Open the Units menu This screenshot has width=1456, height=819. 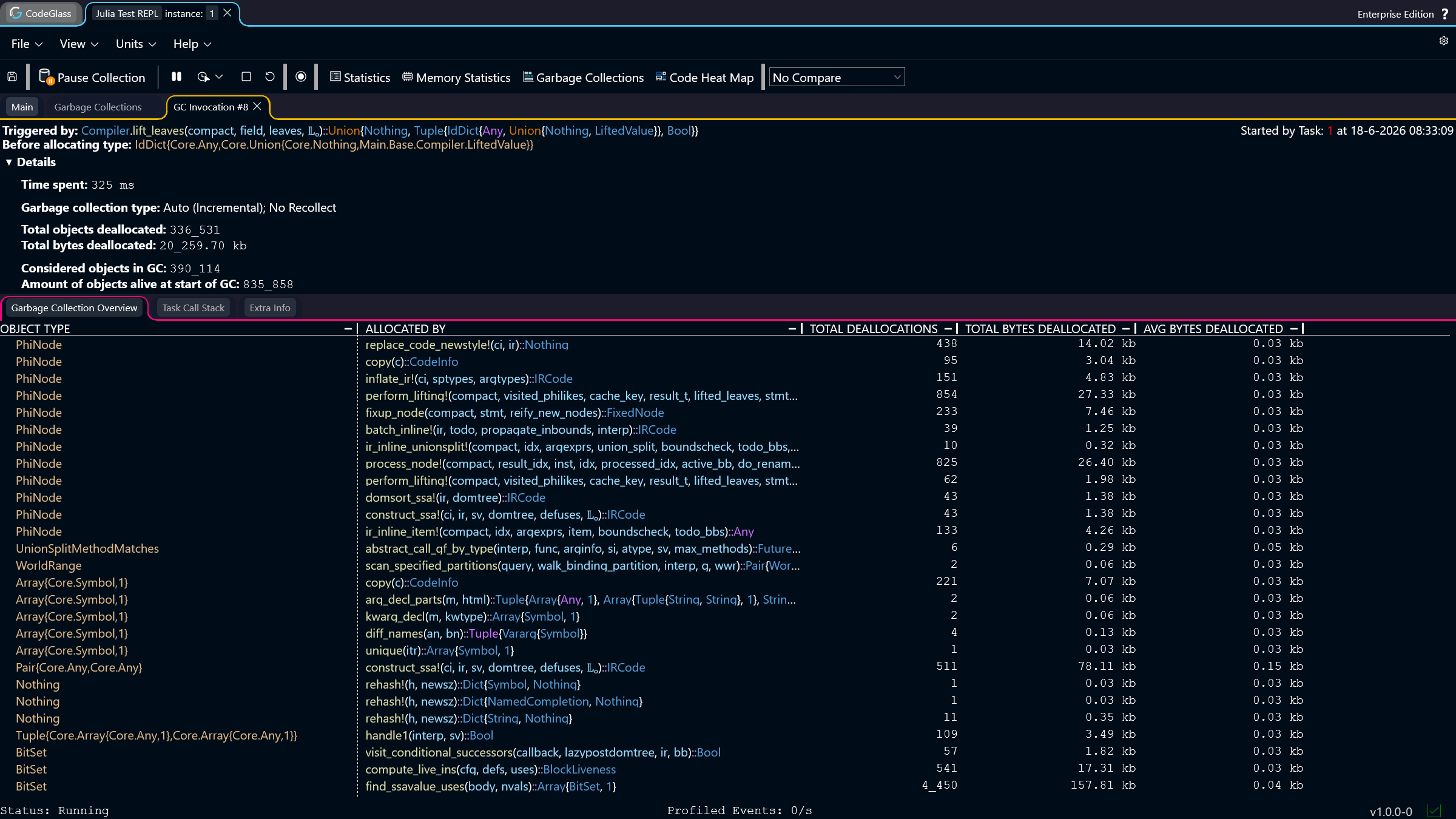pos(136,44)
